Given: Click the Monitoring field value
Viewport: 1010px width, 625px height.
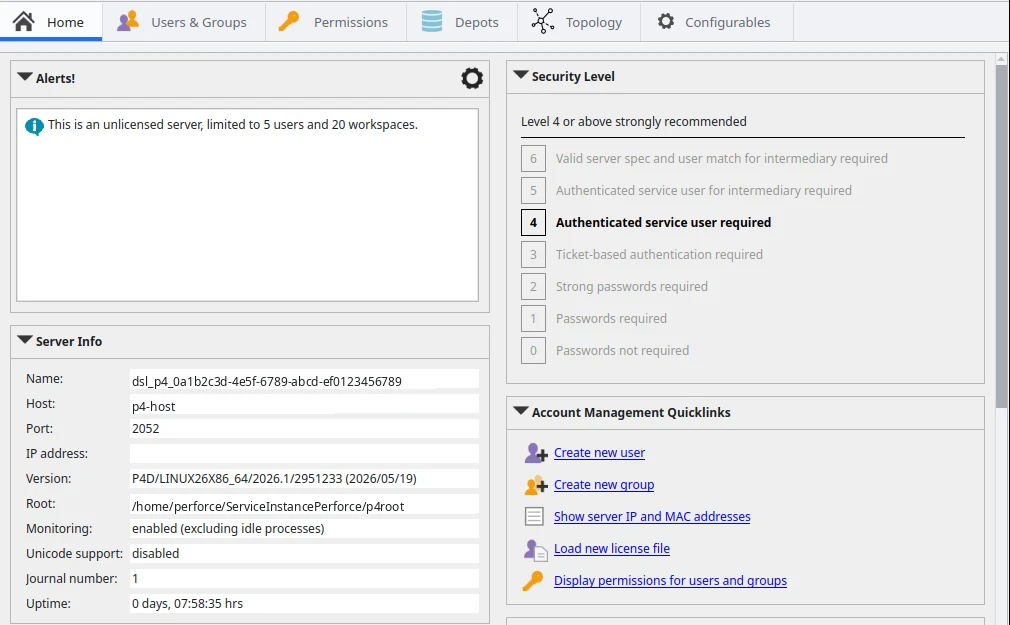Looking at the screenshot, I should [x=304, y=528].
